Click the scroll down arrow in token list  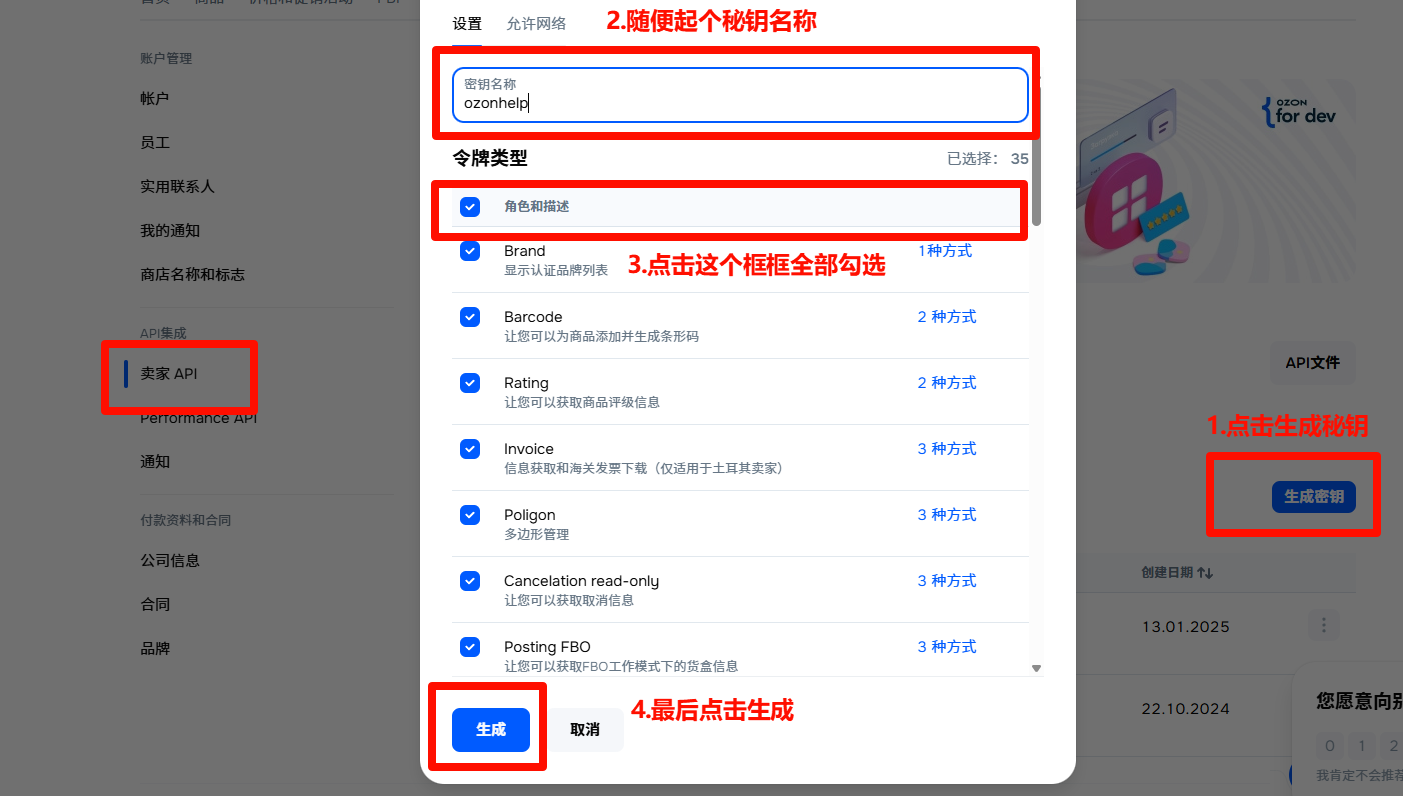click(1036, 668)
